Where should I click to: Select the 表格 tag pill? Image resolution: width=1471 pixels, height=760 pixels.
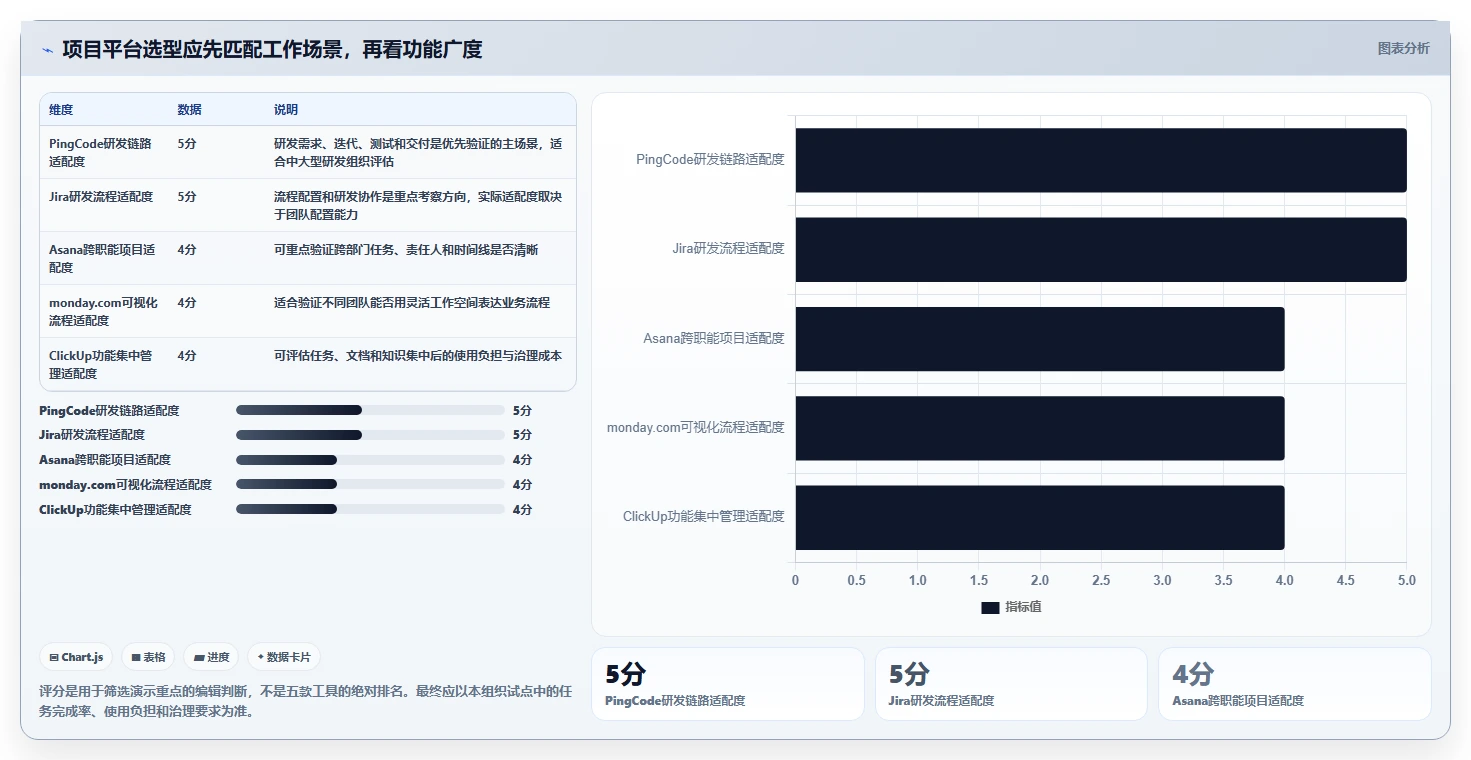click(148, 657)
